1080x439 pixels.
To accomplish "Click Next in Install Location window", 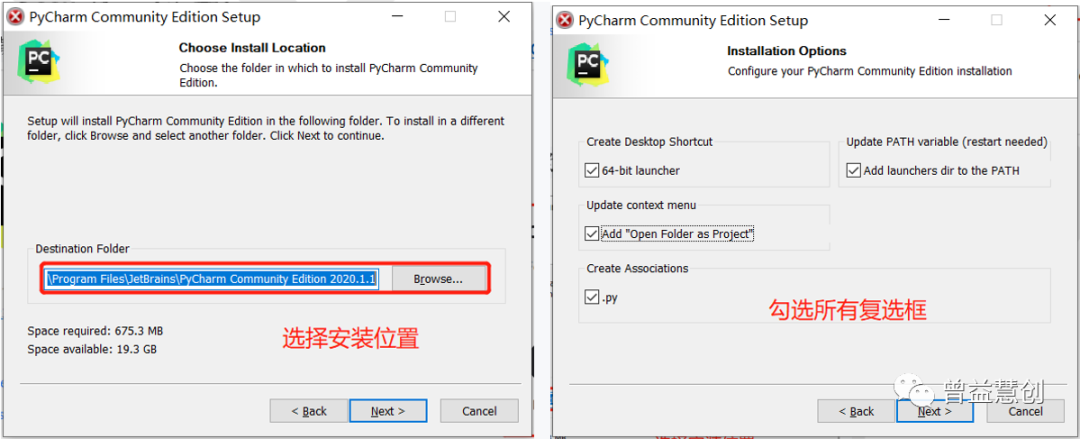I will click(388, 411).
